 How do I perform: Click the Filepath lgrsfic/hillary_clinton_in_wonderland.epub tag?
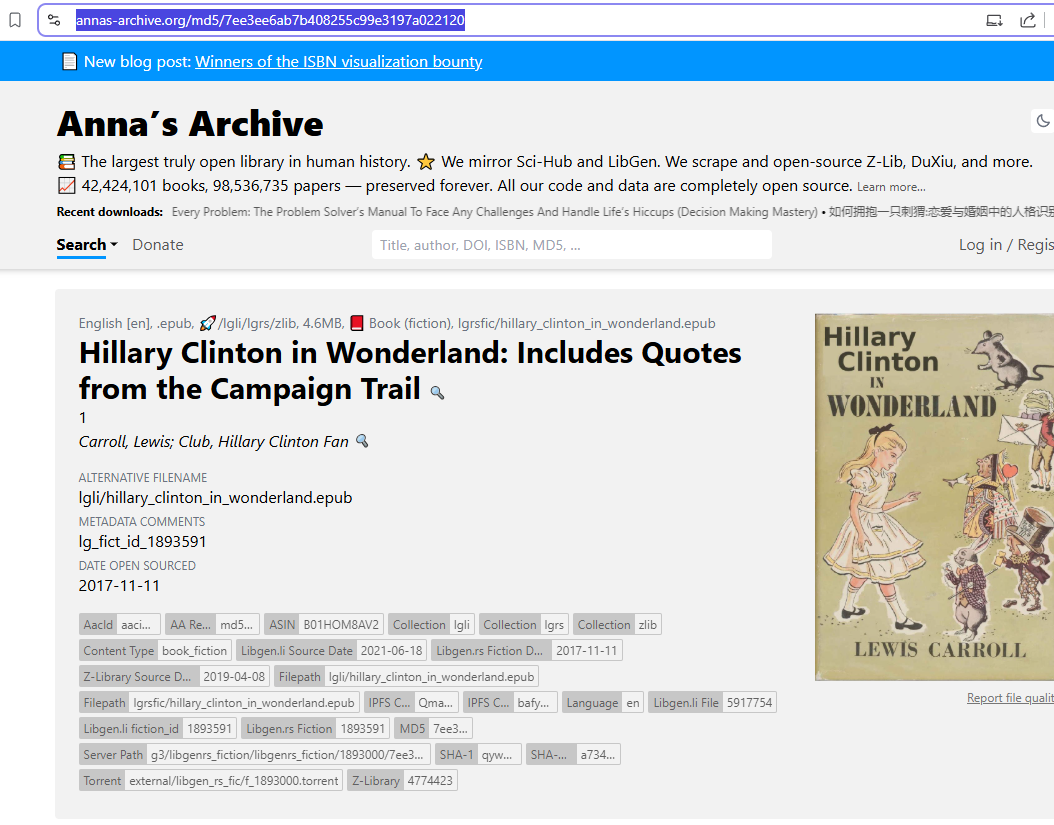click(x=219, y=703)
